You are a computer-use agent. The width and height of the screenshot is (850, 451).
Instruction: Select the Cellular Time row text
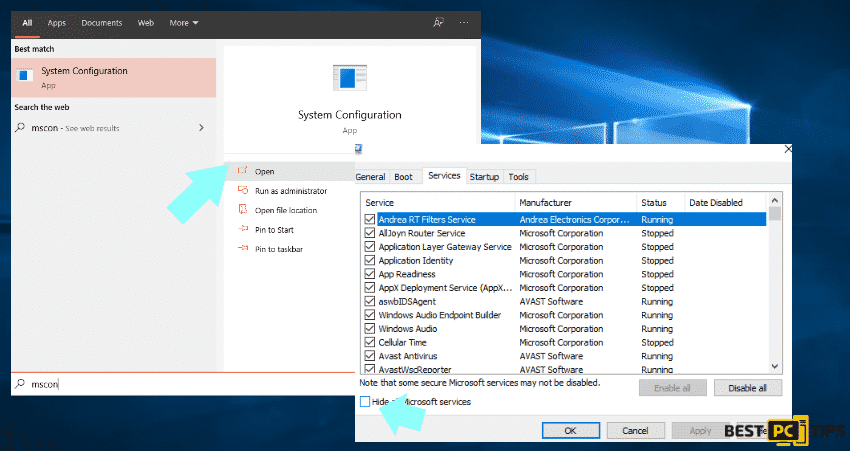[403, 342]
